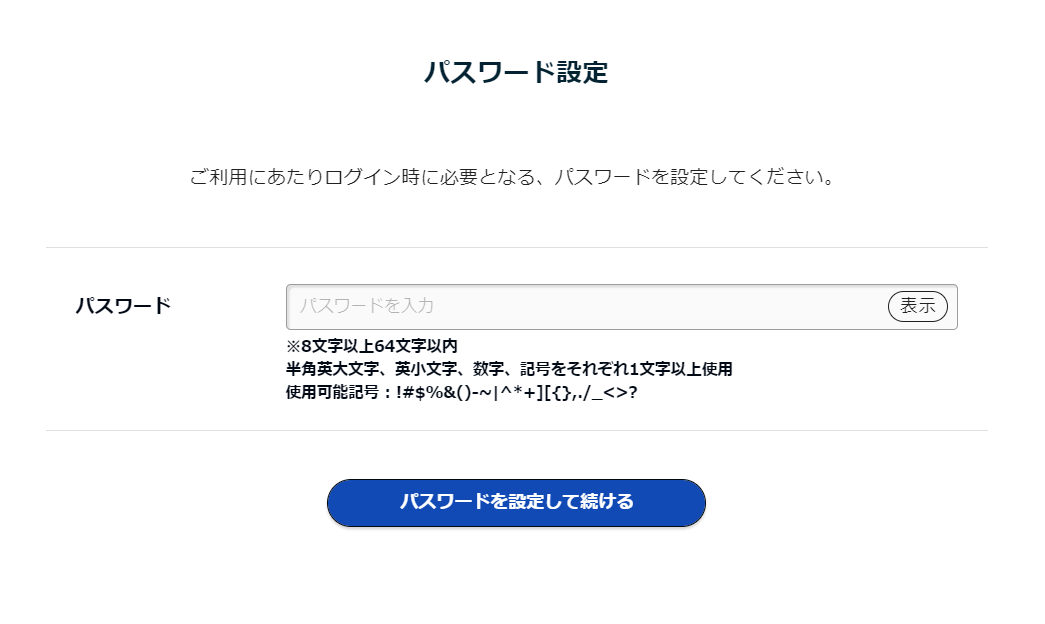Click the パスワードを入力 placeholder text
1045x624 pixels.
pos(367,307)
